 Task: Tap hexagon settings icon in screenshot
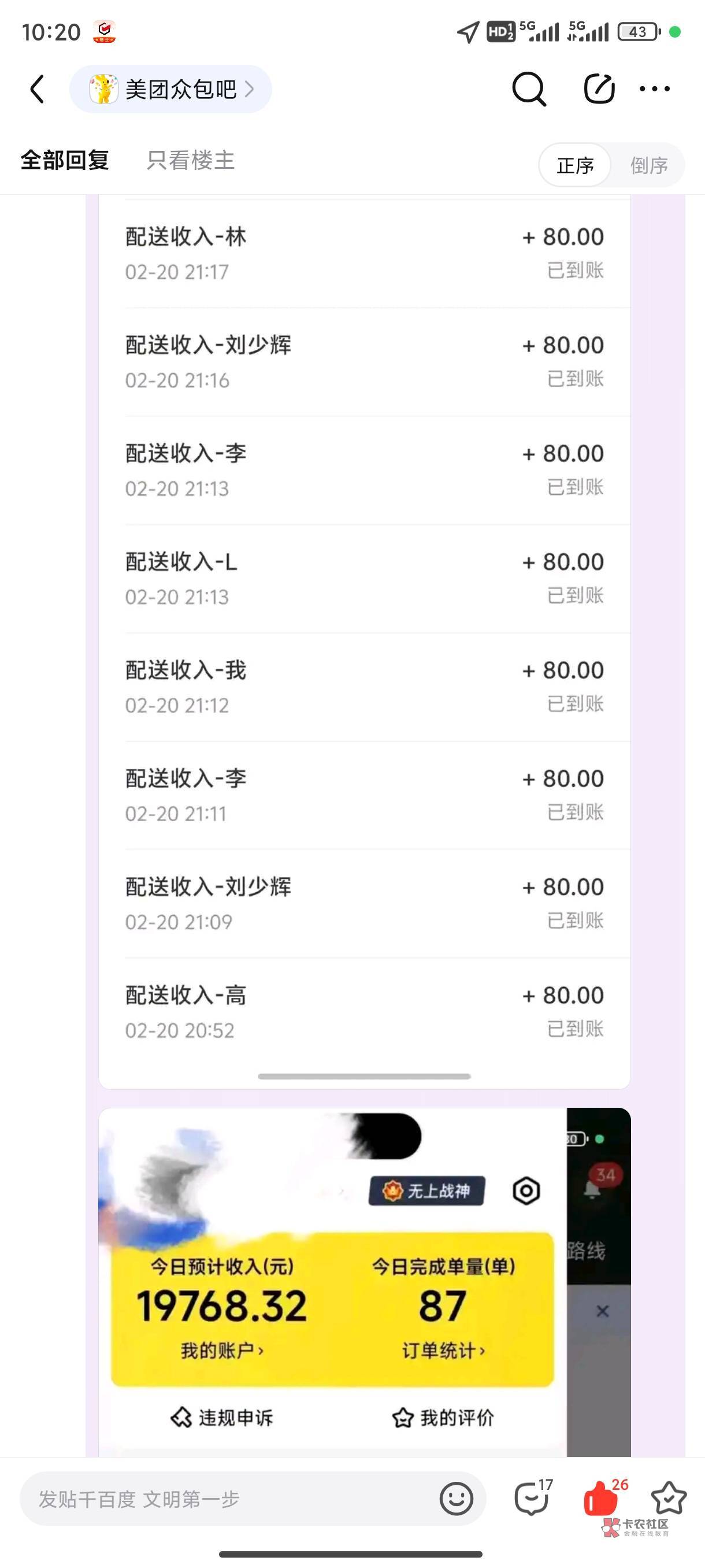[526, 1191]
